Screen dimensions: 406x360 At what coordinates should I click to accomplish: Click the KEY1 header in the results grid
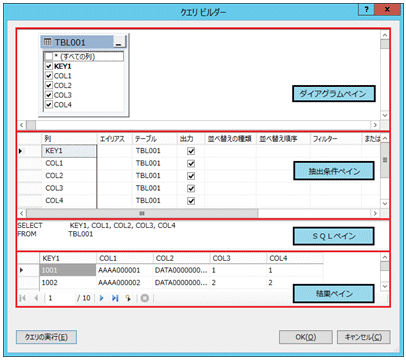[x=68, y=258]
